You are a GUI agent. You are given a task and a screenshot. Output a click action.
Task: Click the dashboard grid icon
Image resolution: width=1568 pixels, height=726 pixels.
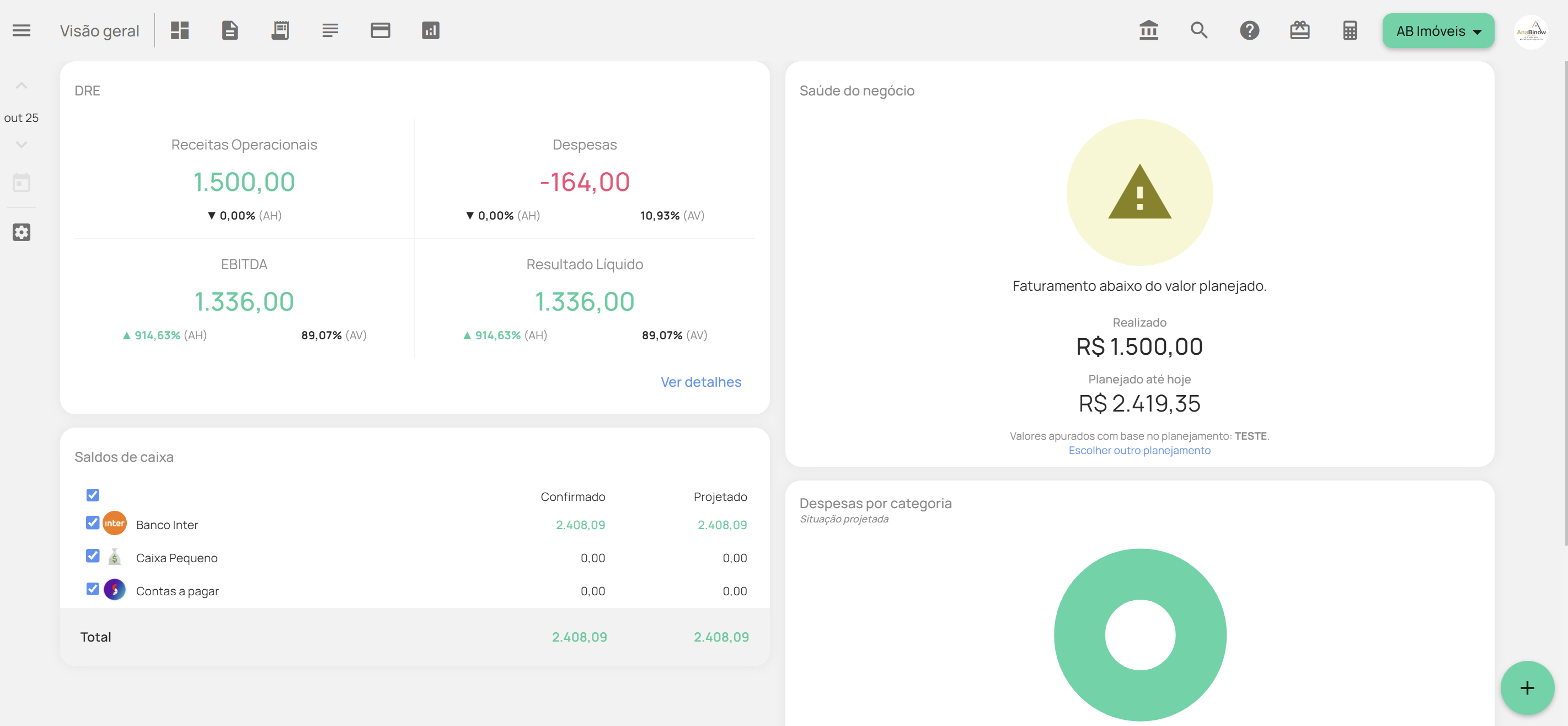click(180, 30)
